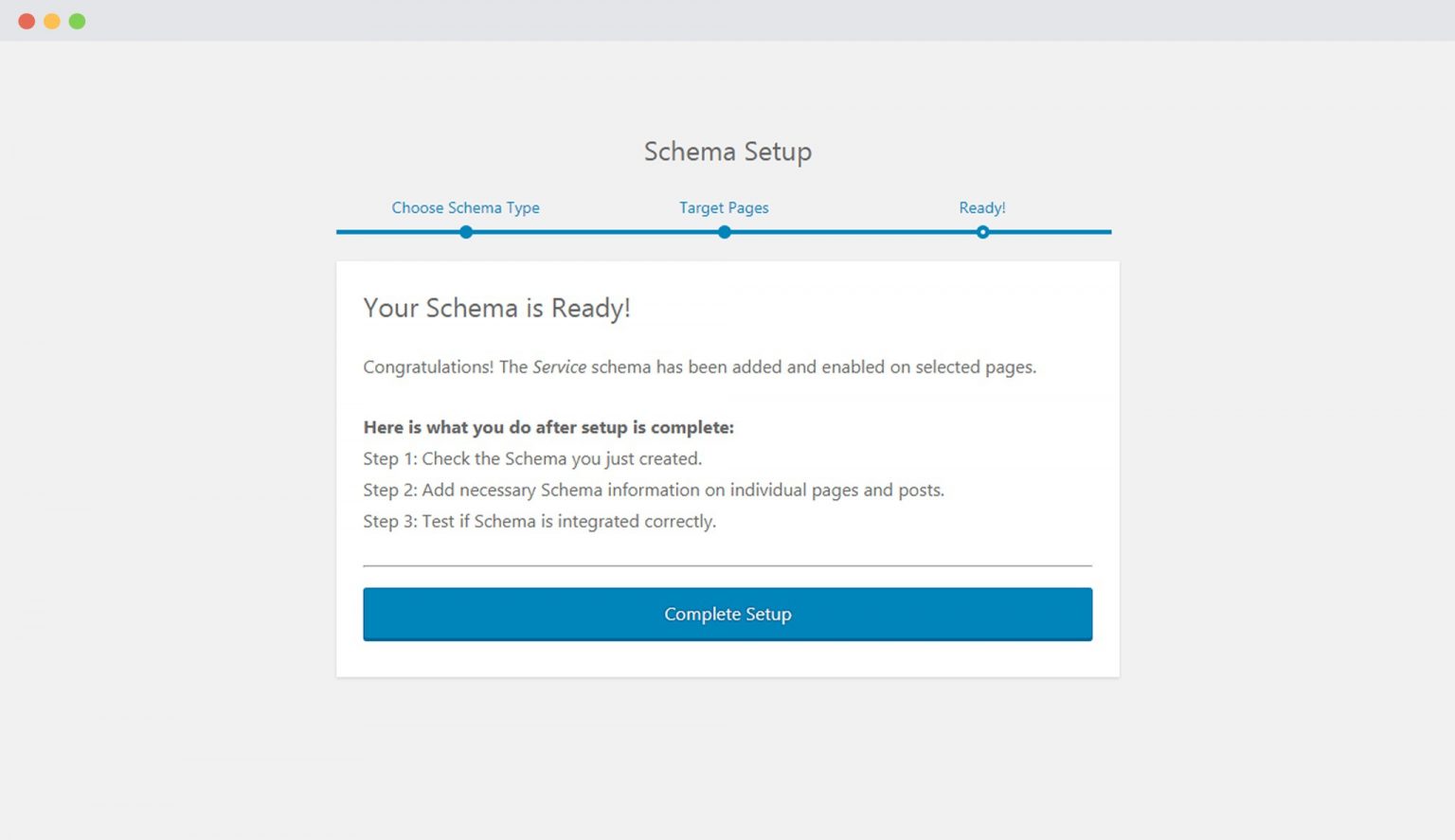The height and width of the screenshot is (840, 1455).
Task: Click the red close window control
Action: click(x=27, y=20)
